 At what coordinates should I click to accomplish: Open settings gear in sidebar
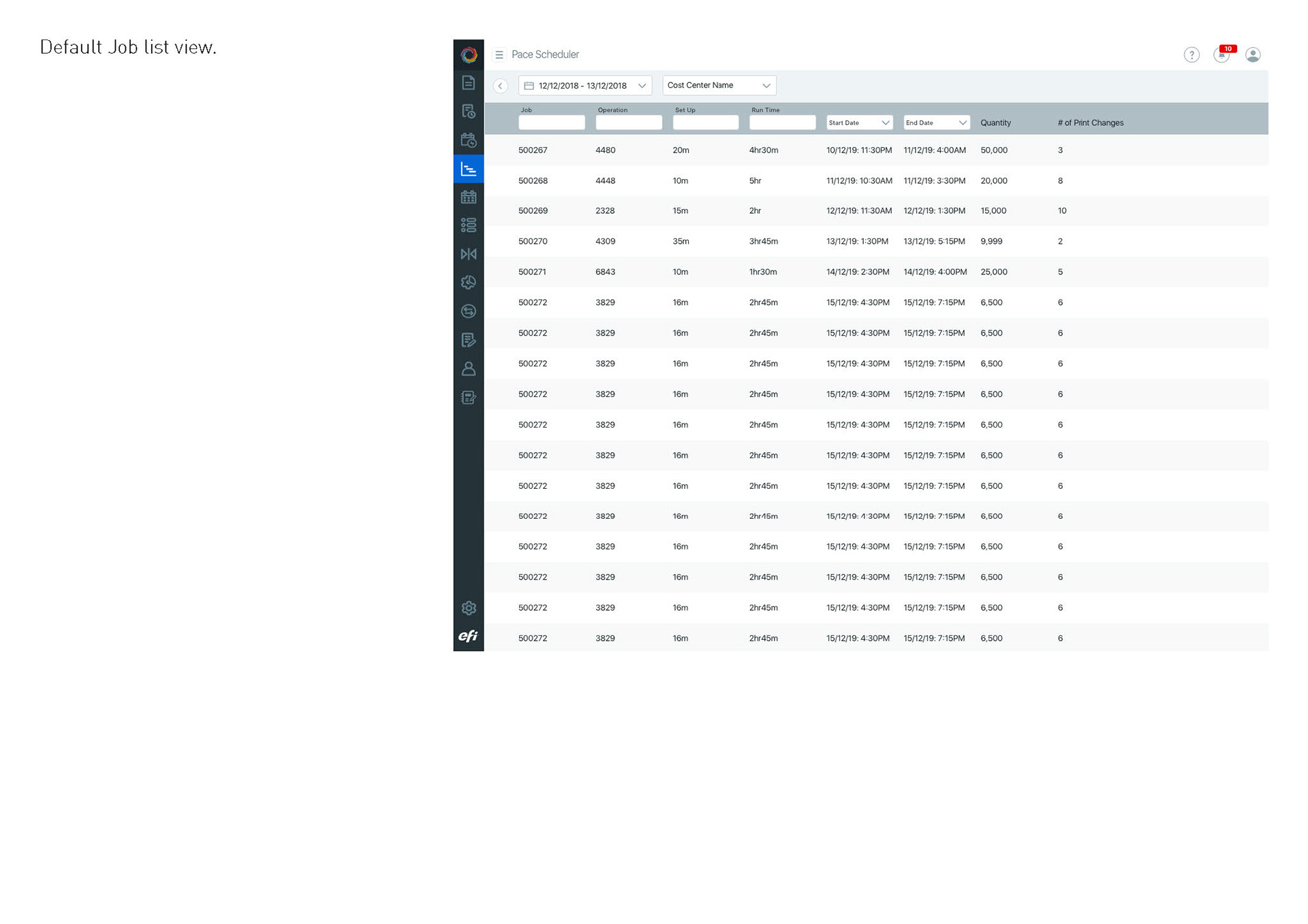coord(468,608)
